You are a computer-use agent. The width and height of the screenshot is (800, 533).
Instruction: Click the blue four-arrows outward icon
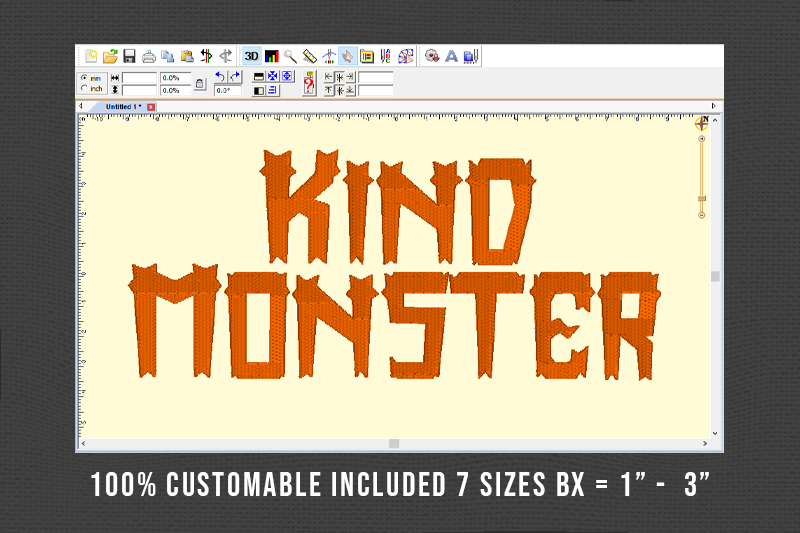click(287, 76)
